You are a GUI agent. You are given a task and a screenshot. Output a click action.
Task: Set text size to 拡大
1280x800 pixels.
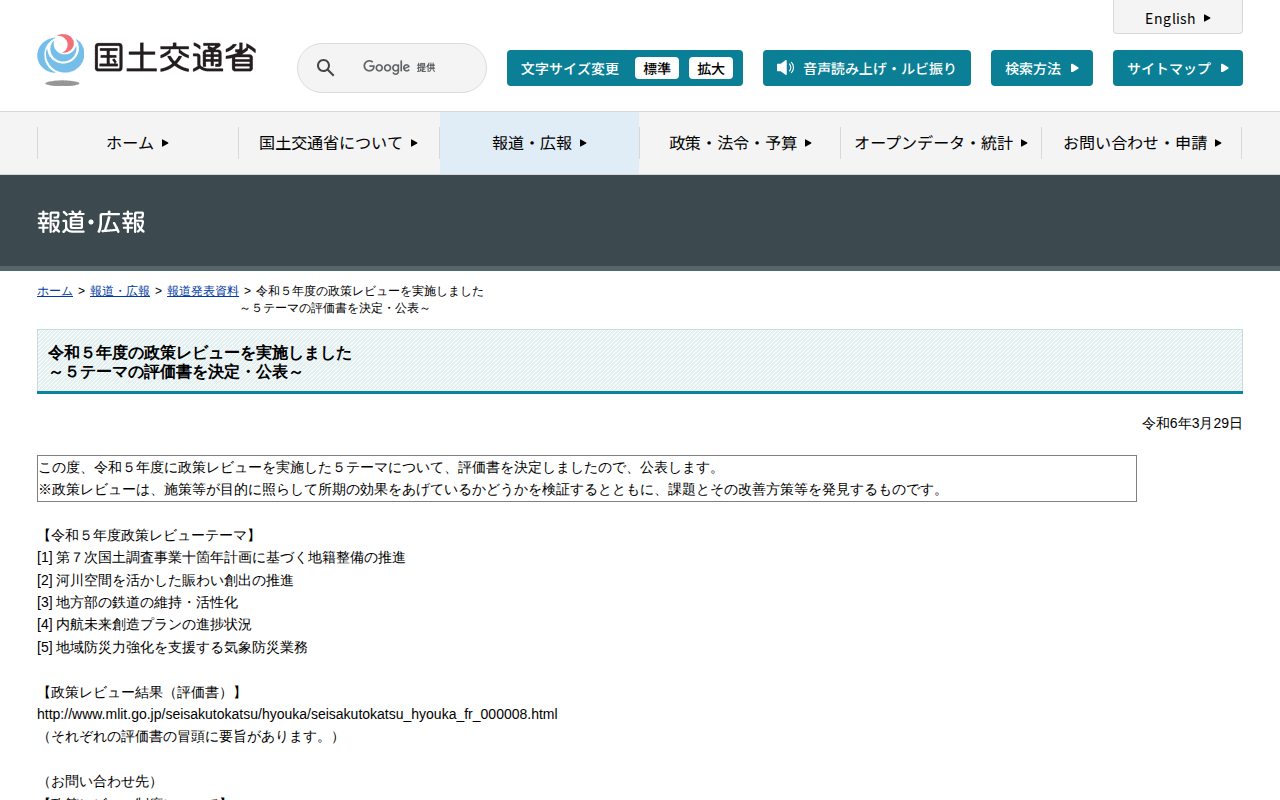pyautogui.click(x=711, y=68)
